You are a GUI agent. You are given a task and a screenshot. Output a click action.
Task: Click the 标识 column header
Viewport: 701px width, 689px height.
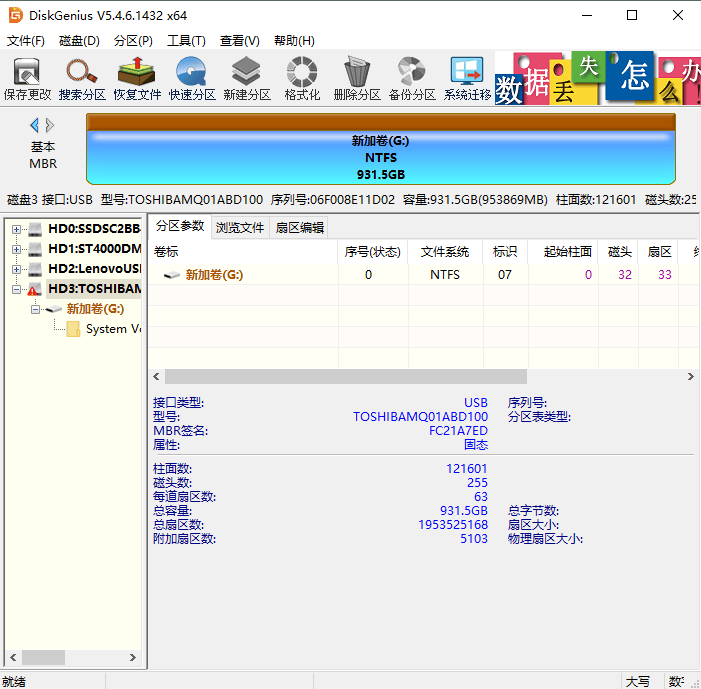(x=505, y=252)
